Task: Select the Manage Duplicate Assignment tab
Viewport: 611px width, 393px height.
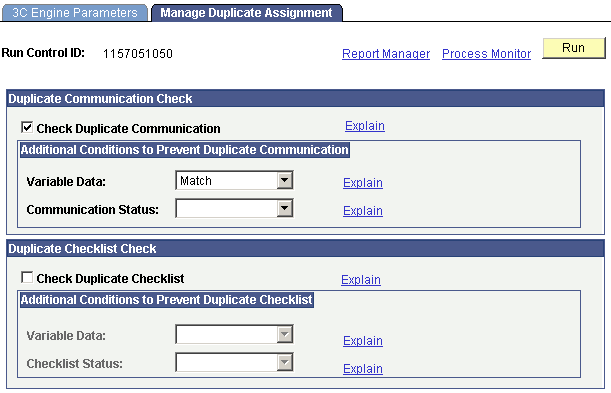Action: [x=246, y=12]
